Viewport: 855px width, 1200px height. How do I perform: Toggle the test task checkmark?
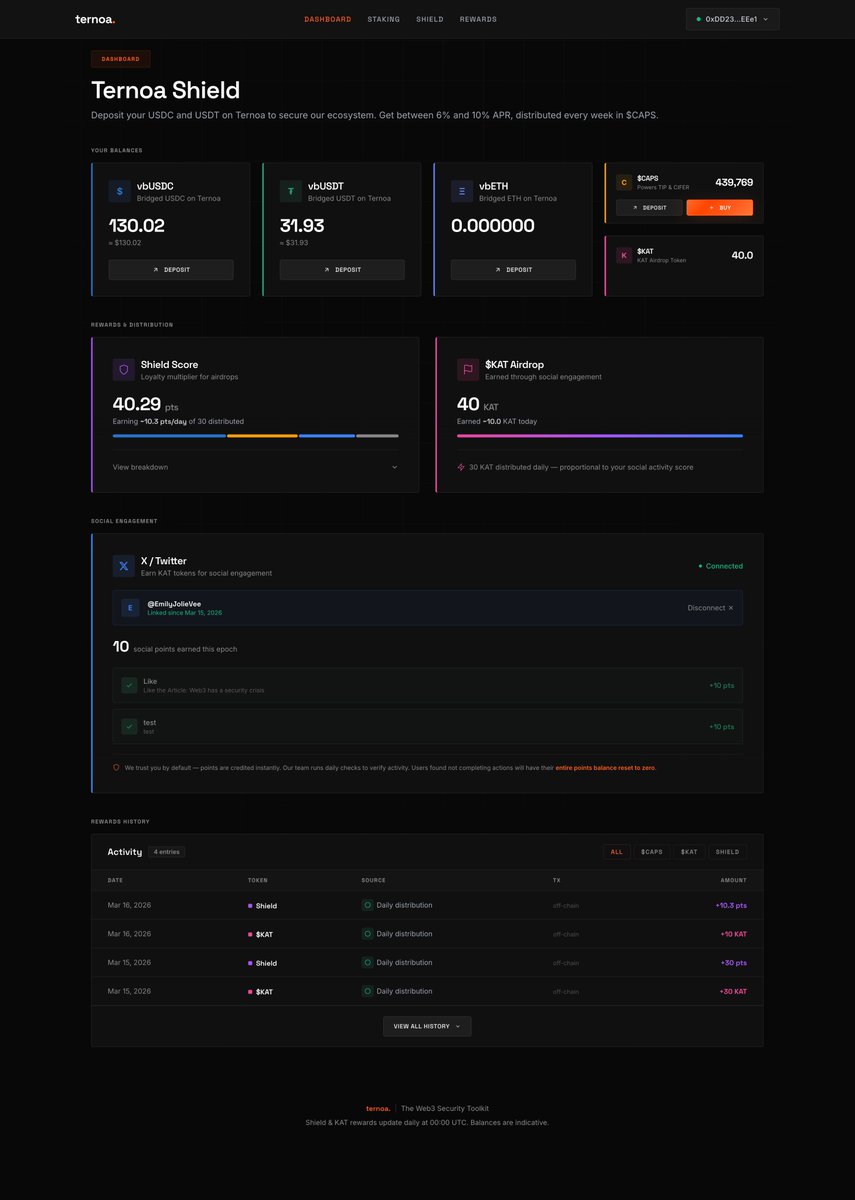click(x=129, y=727)
